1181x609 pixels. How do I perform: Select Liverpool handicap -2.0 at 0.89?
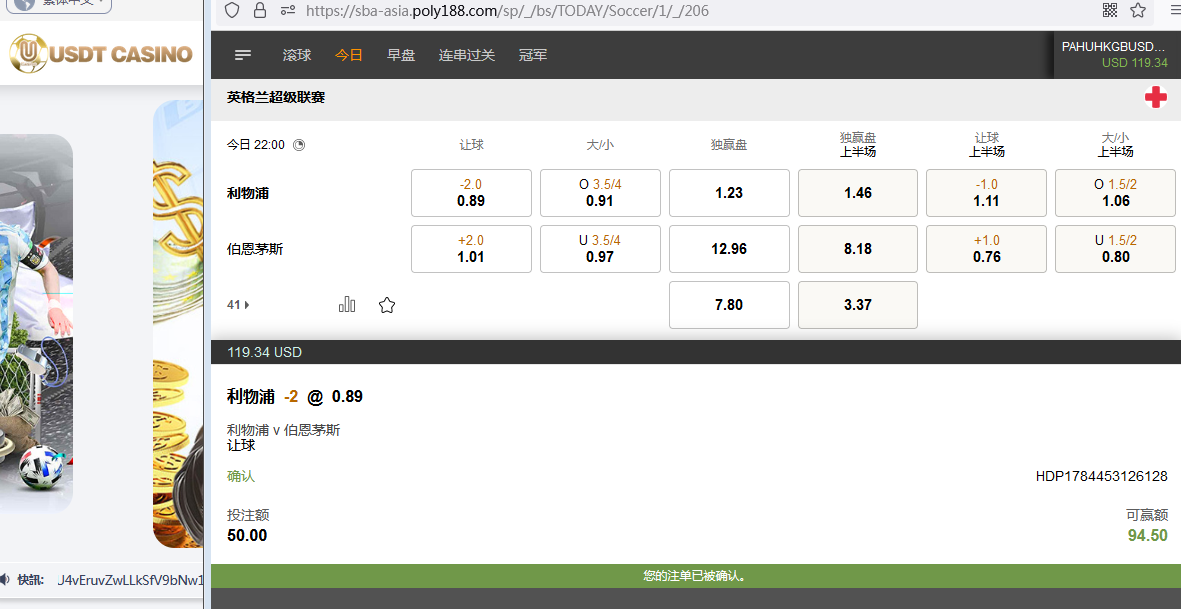tap(471, 193)
